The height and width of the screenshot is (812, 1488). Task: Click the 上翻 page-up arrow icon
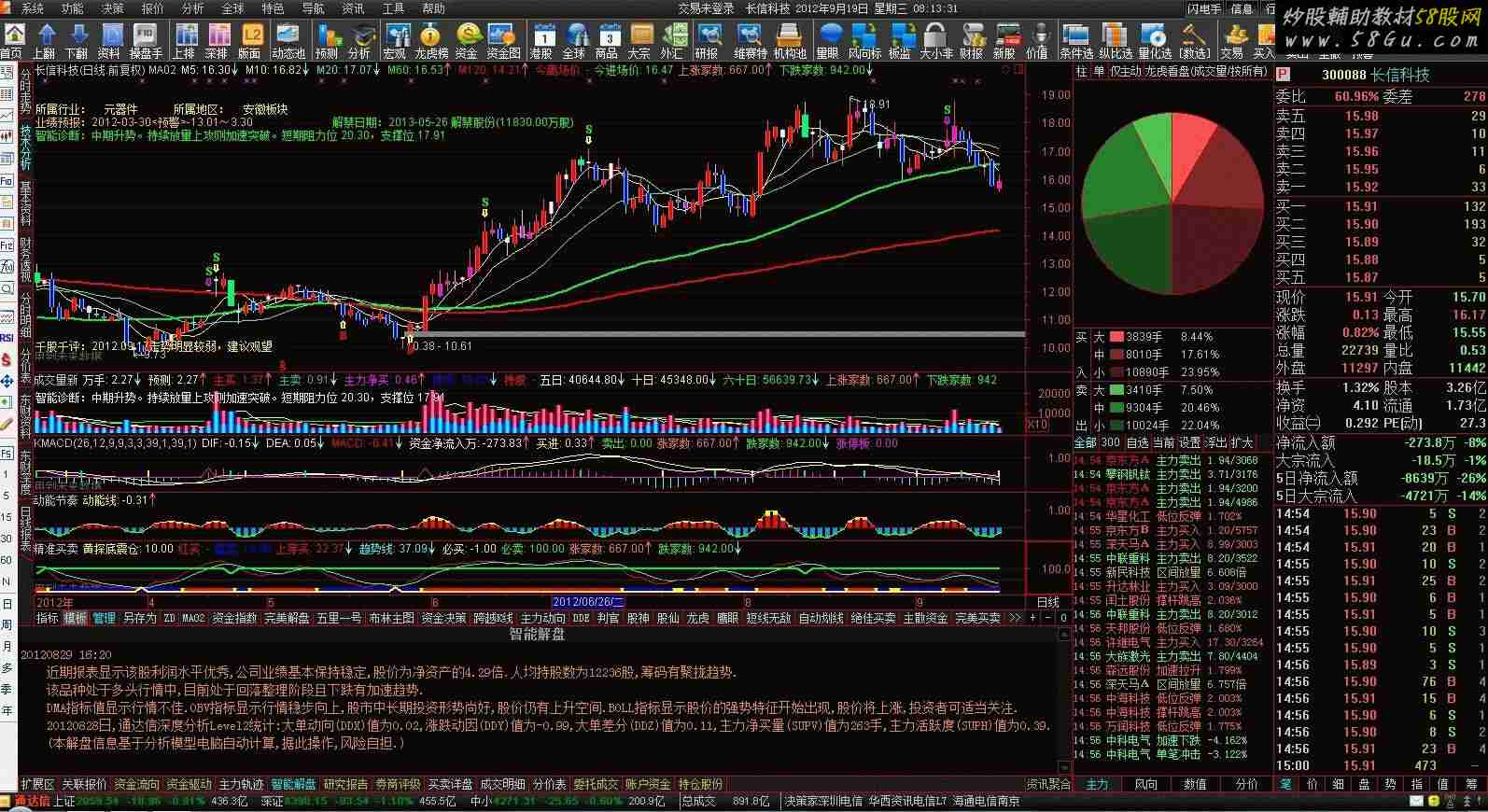point(44,41)
